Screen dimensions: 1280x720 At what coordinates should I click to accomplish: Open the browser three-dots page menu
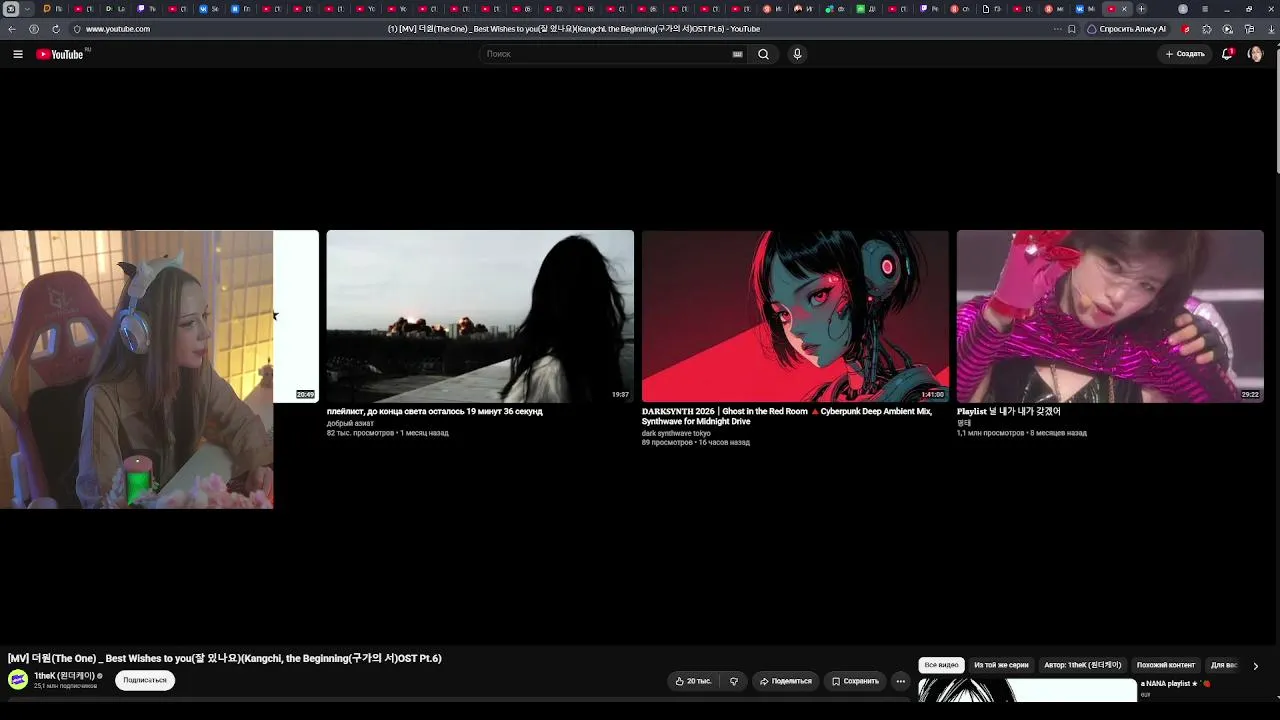pyautogui.click(x=1058, y=29)
